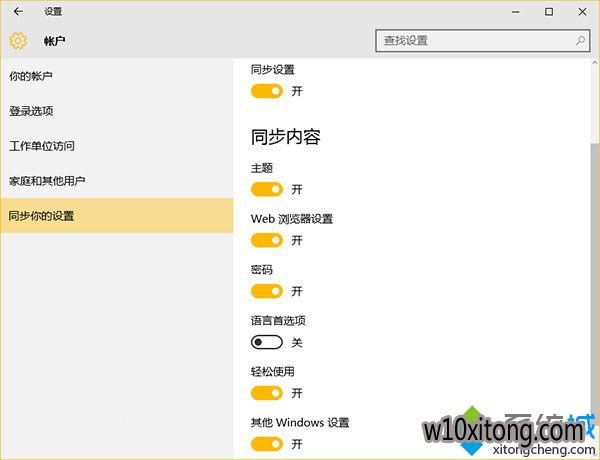The image size is (600, 460).
Task: Open 家庭和其他用户 section
Action: click(117, 181)
